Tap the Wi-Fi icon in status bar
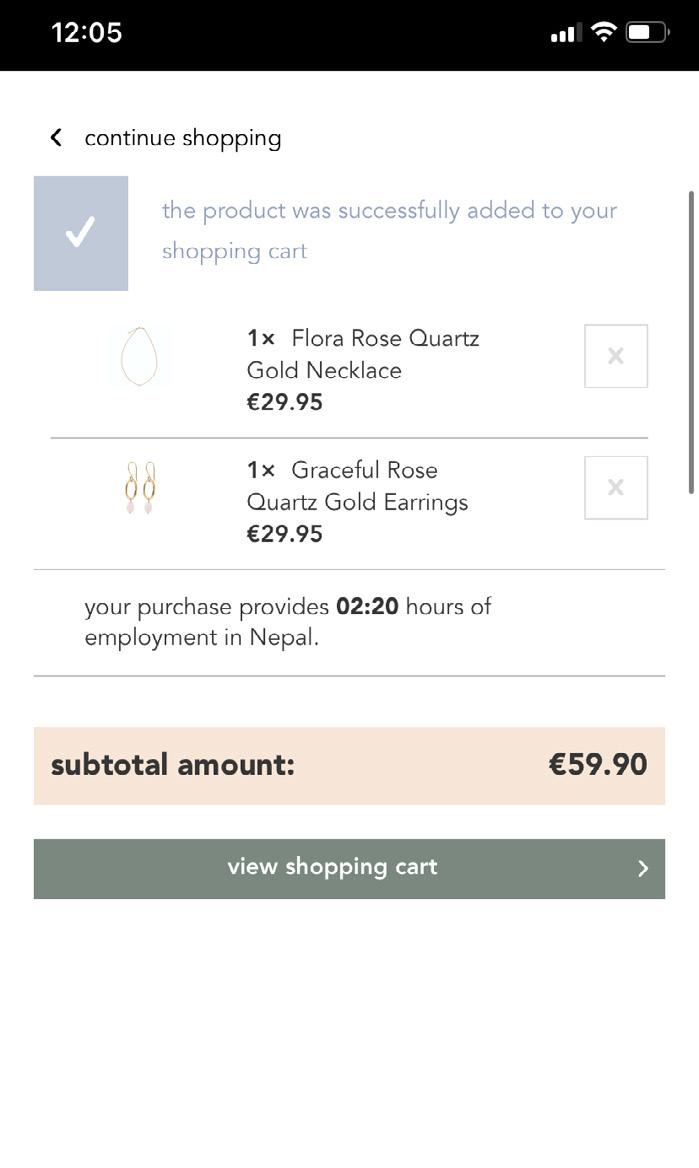This screenshot has height=1168, width=699. coord(603,33)
